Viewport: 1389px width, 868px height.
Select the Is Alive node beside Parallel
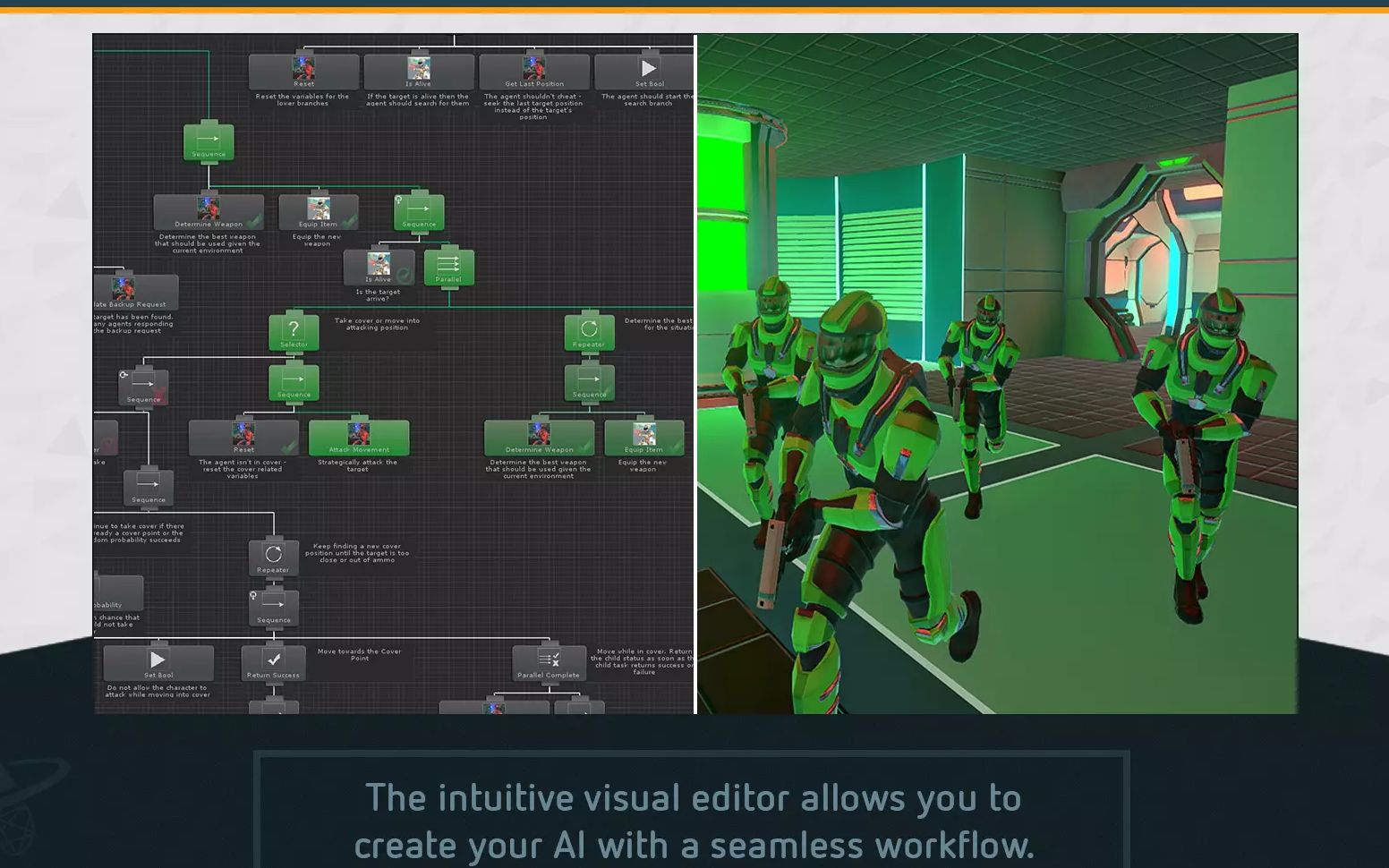click(x=379, y=267)
